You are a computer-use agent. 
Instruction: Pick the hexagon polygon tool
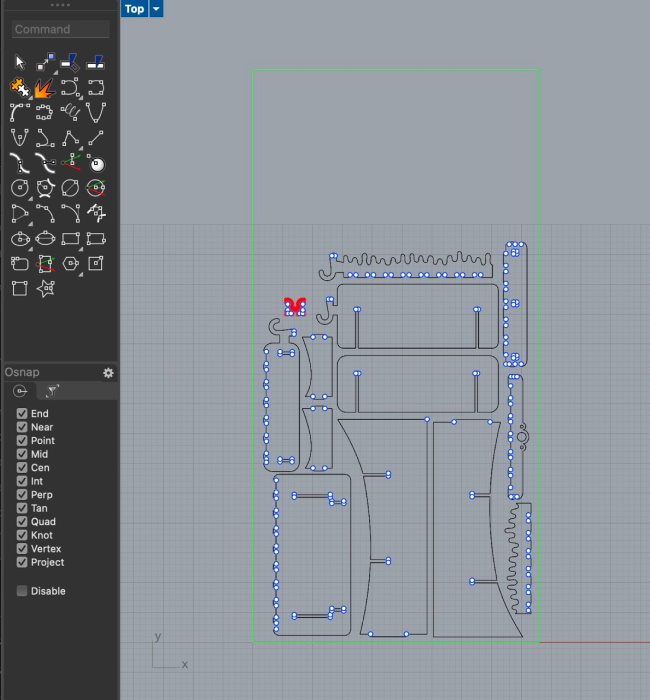pyautogui.click(x=70, y=264)
